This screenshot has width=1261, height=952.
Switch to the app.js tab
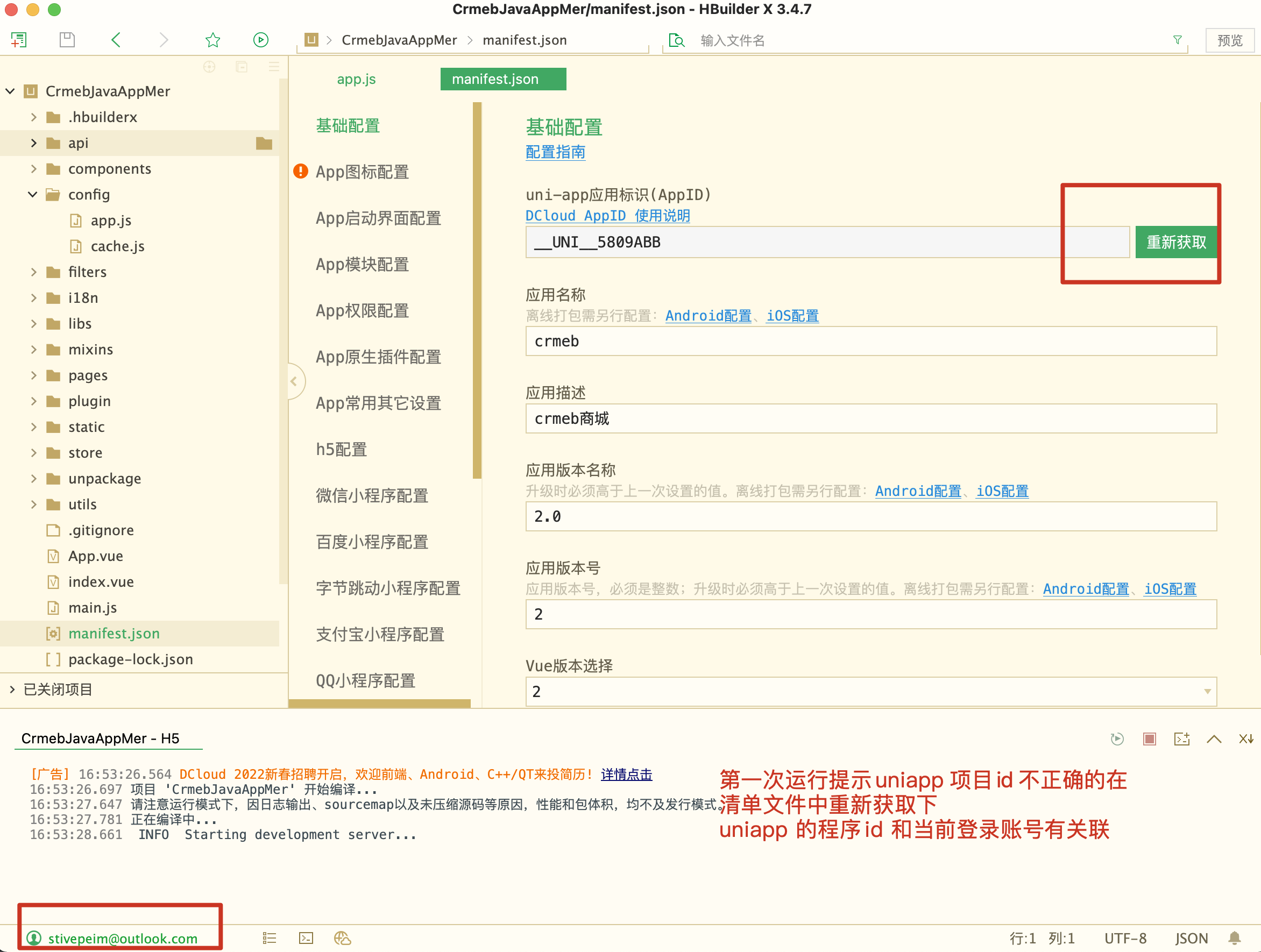(356, 79)
